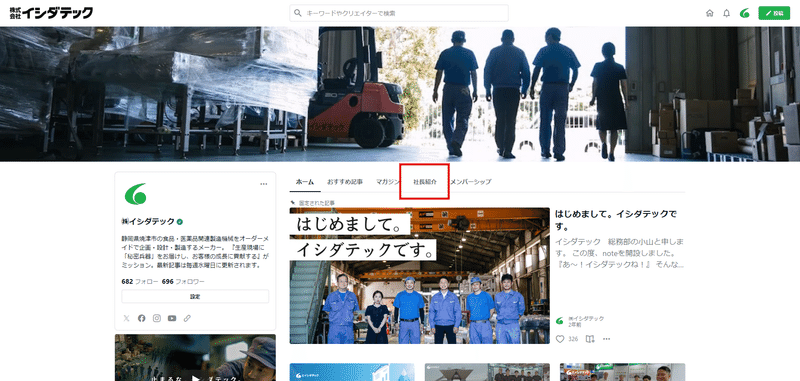This screenshot has height=381, width=800.
Task: Open article title はじめまして。イシダテックです。
Action: pos(615,220)
